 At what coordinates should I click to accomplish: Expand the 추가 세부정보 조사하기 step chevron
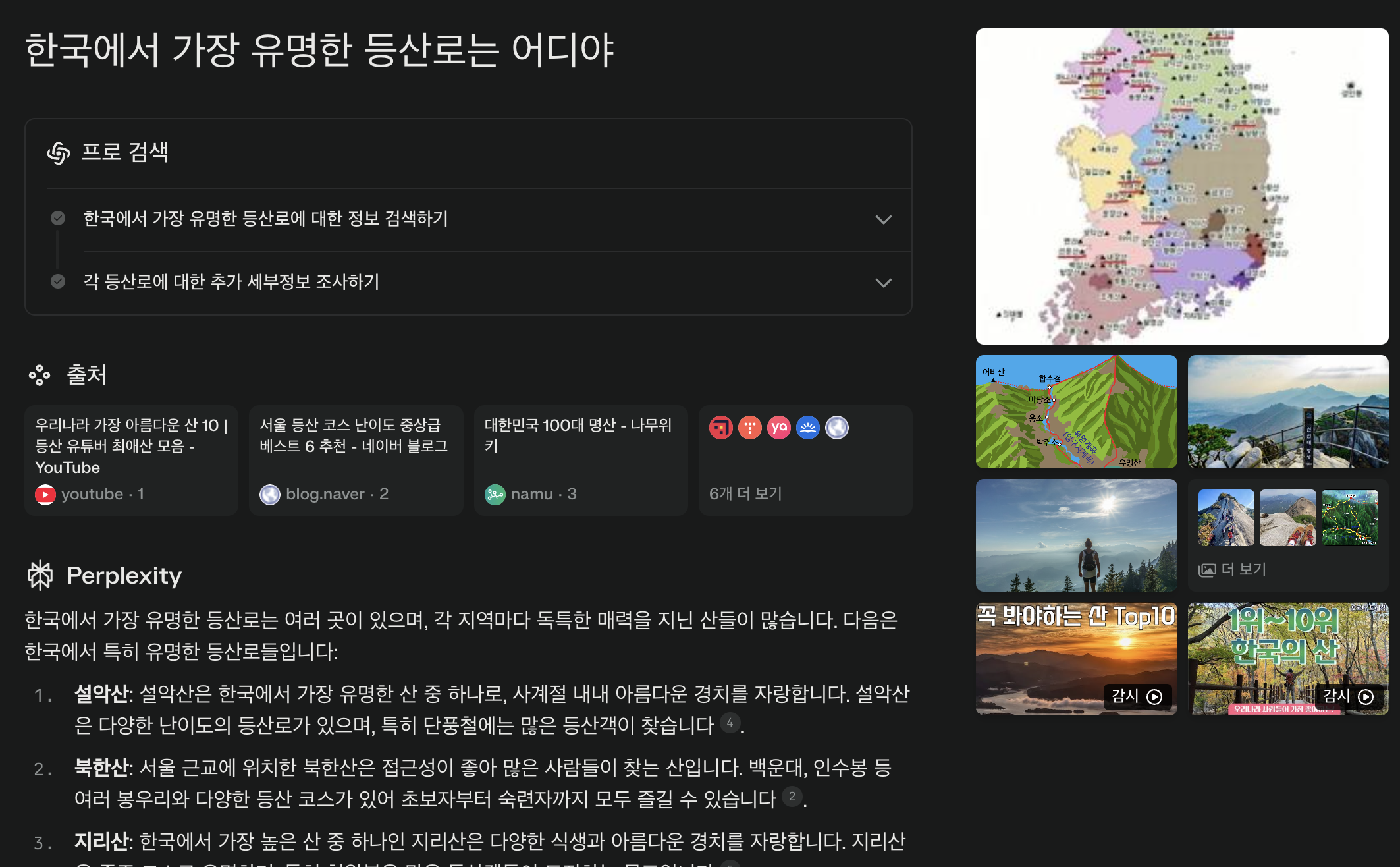click(x=883, y=283)
